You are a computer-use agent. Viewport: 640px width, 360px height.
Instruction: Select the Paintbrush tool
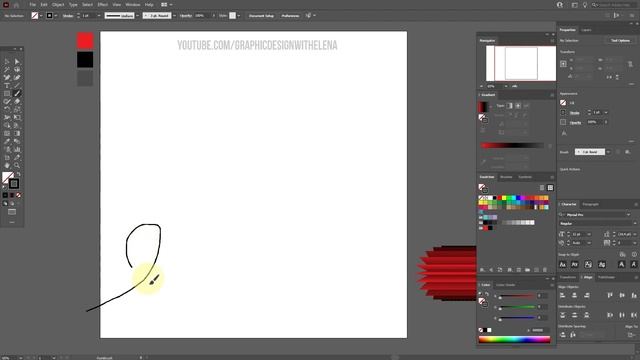17,93
